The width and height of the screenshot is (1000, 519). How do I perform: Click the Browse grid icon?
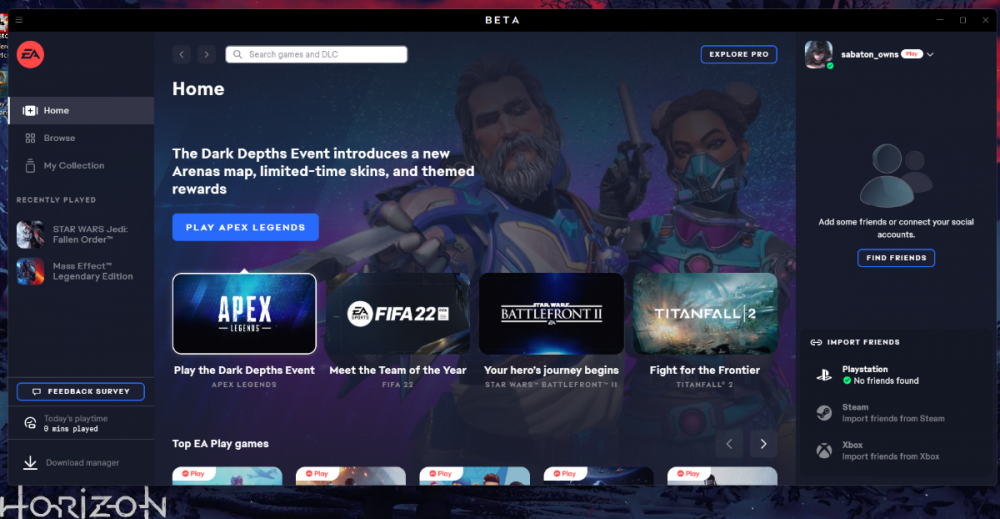(30, 138)
